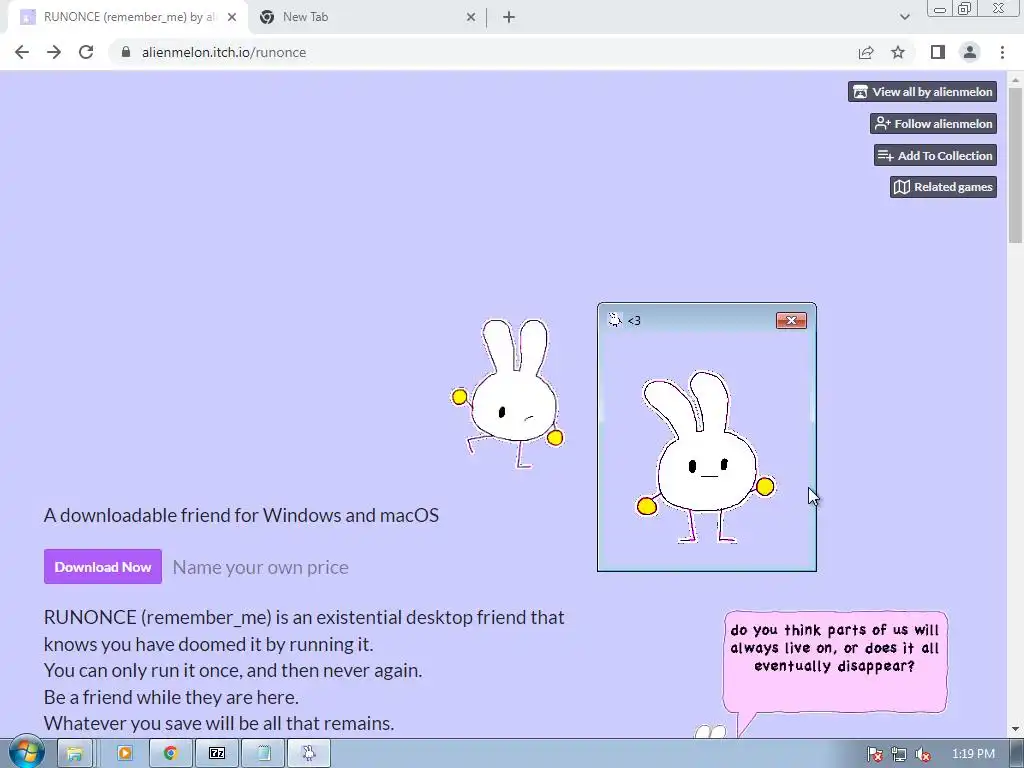Click the Download Now button
This screenshot has height=768, width=1024.
click(103, 567)
